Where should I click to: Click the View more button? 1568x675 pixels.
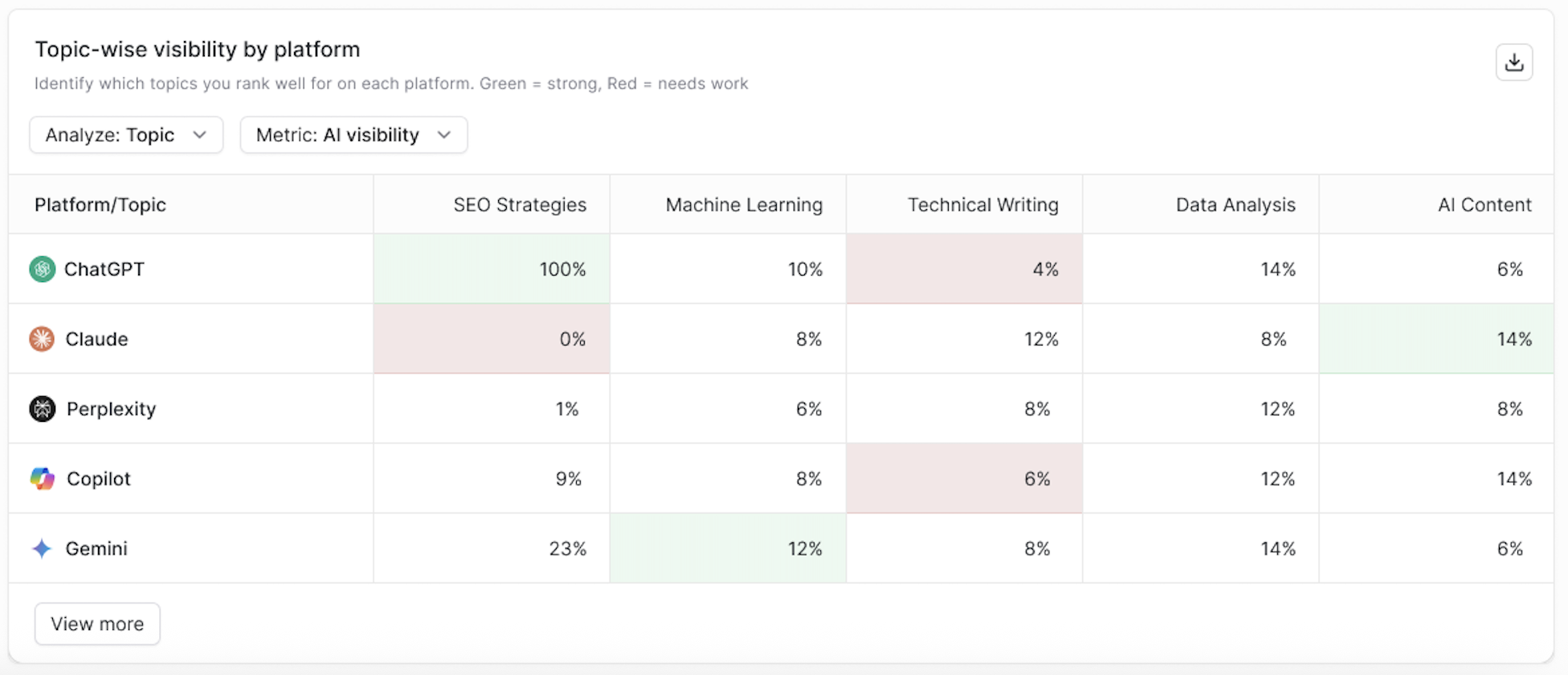point(97,624)
